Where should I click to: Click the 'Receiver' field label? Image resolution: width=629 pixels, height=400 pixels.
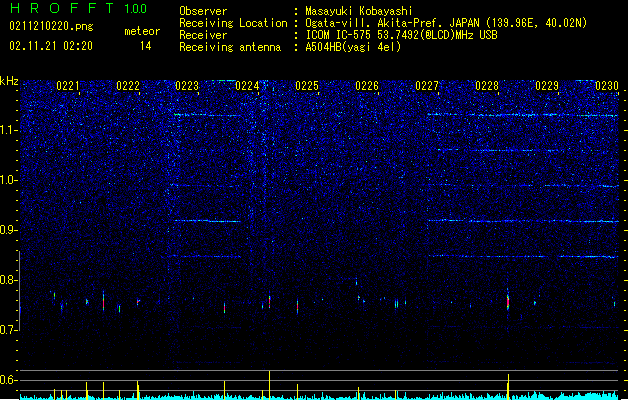203,35
